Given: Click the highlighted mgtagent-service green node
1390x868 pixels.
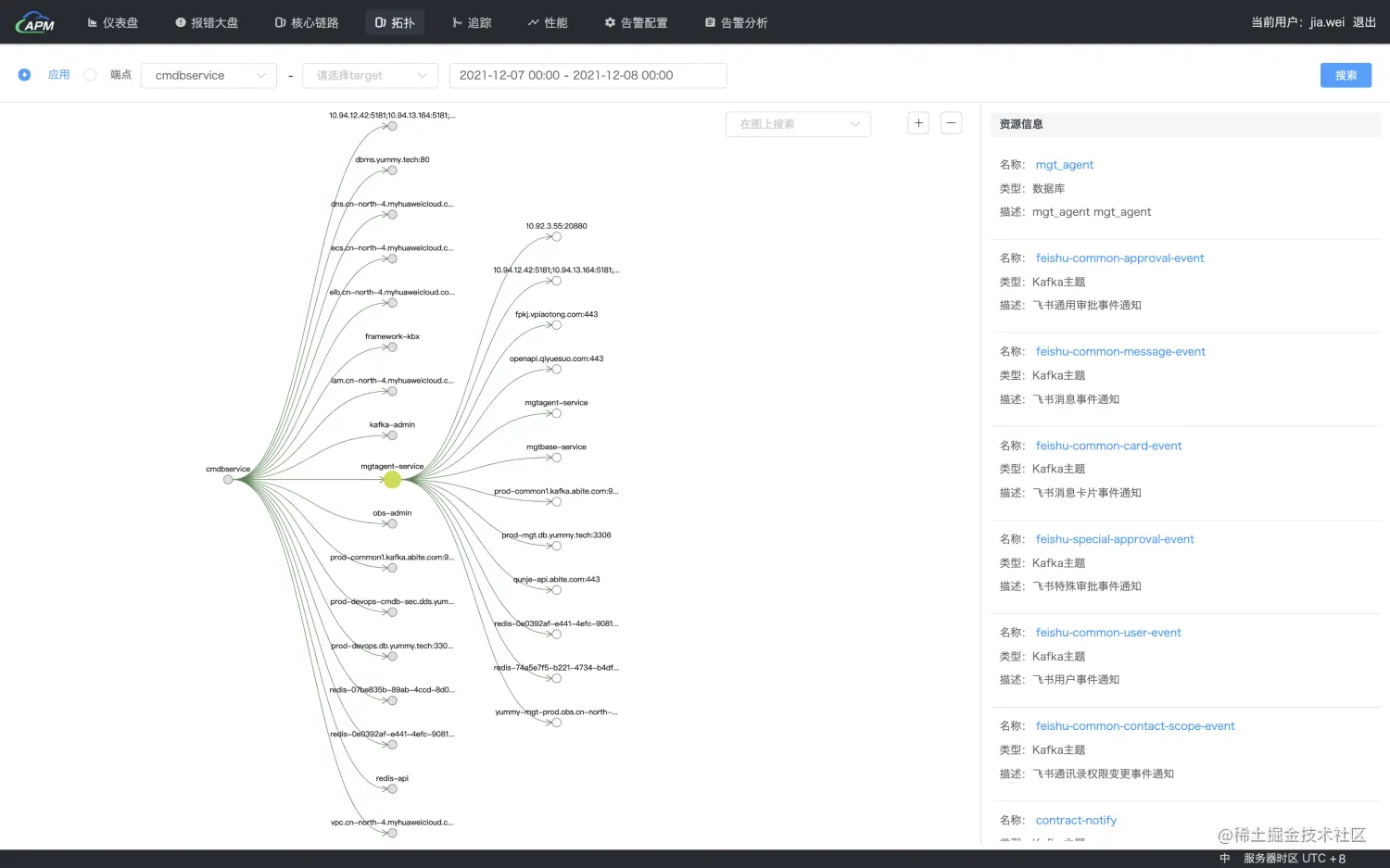Looking at the screenshot, I should (392, 479).
